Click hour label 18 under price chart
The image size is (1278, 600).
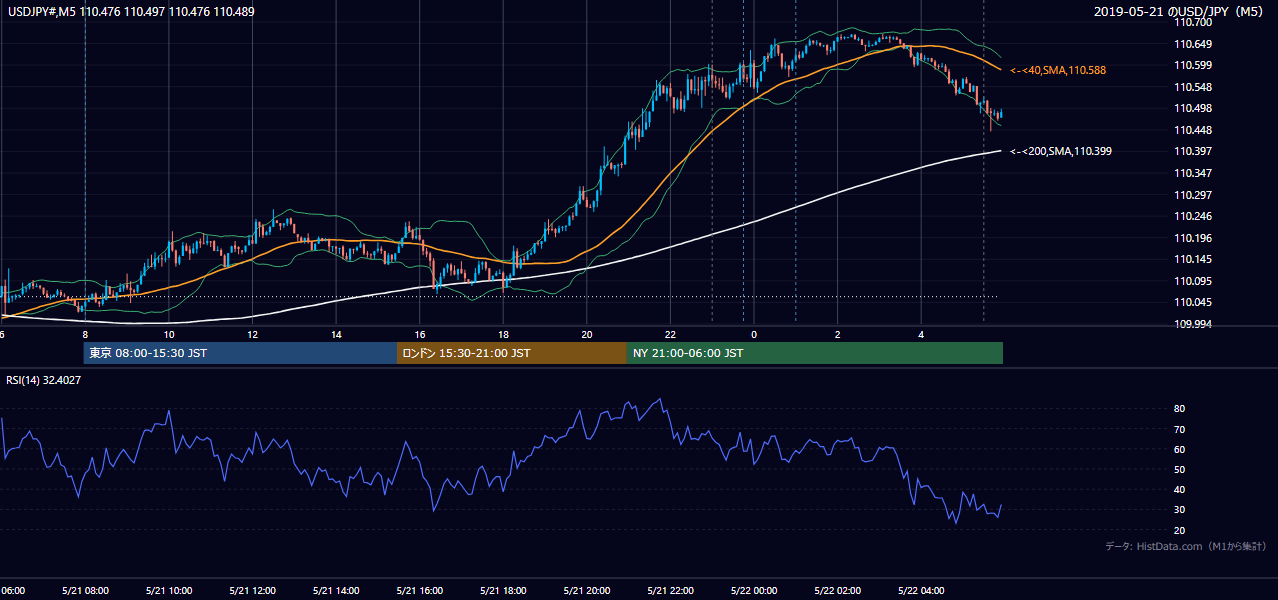pos(503,334)
